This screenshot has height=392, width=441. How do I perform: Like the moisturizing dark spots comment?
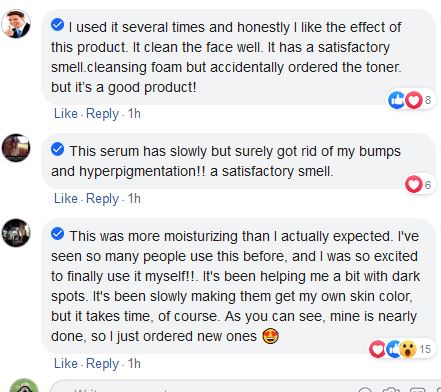66,363
